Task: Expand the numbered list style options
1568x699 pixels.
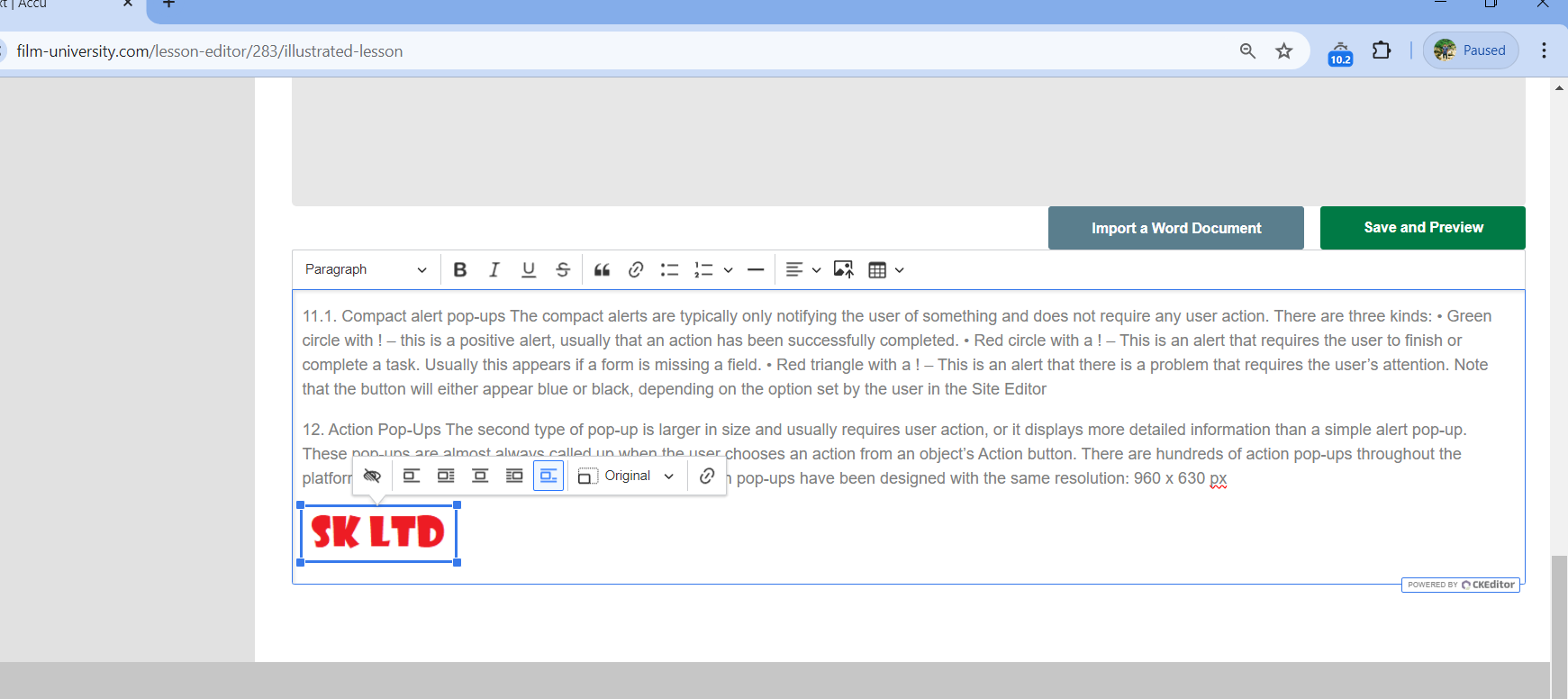Action: click(x=728, y=269)
